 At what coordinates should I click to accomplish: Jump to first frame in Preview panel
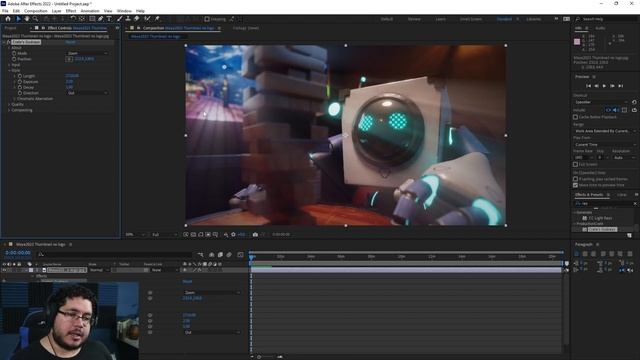[588, 86]
